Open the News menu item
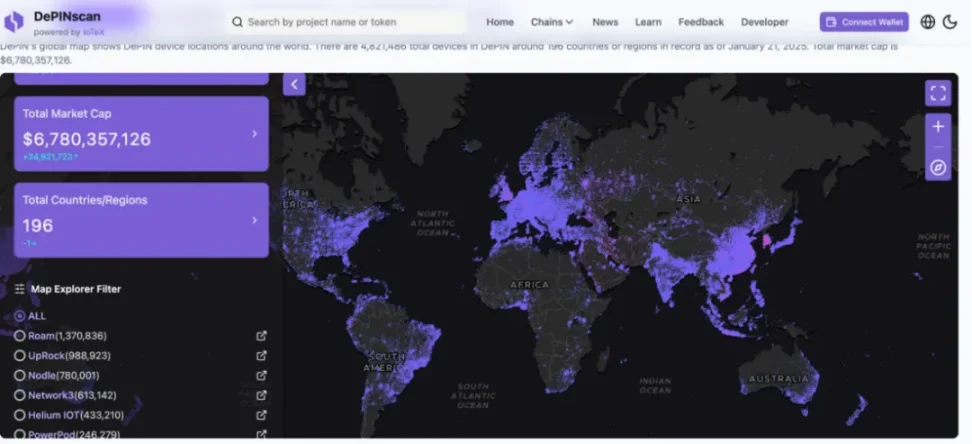 pos(605,22)
